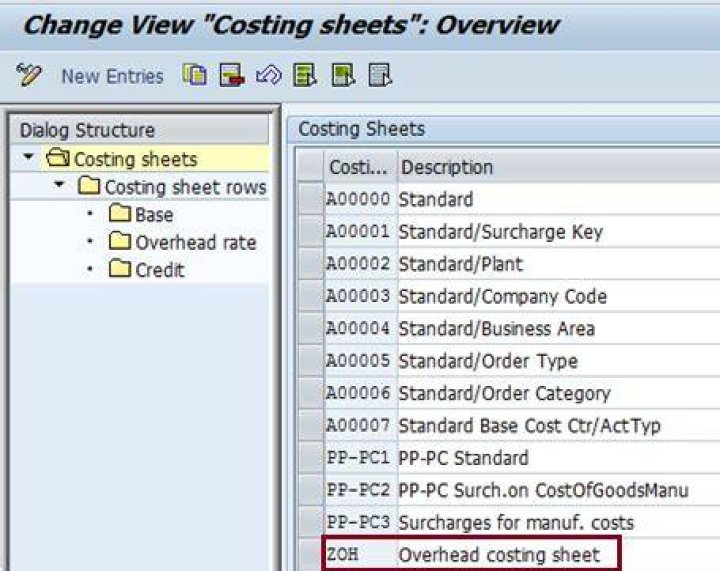Select the row marker for PP-PC2

(310, 490)
